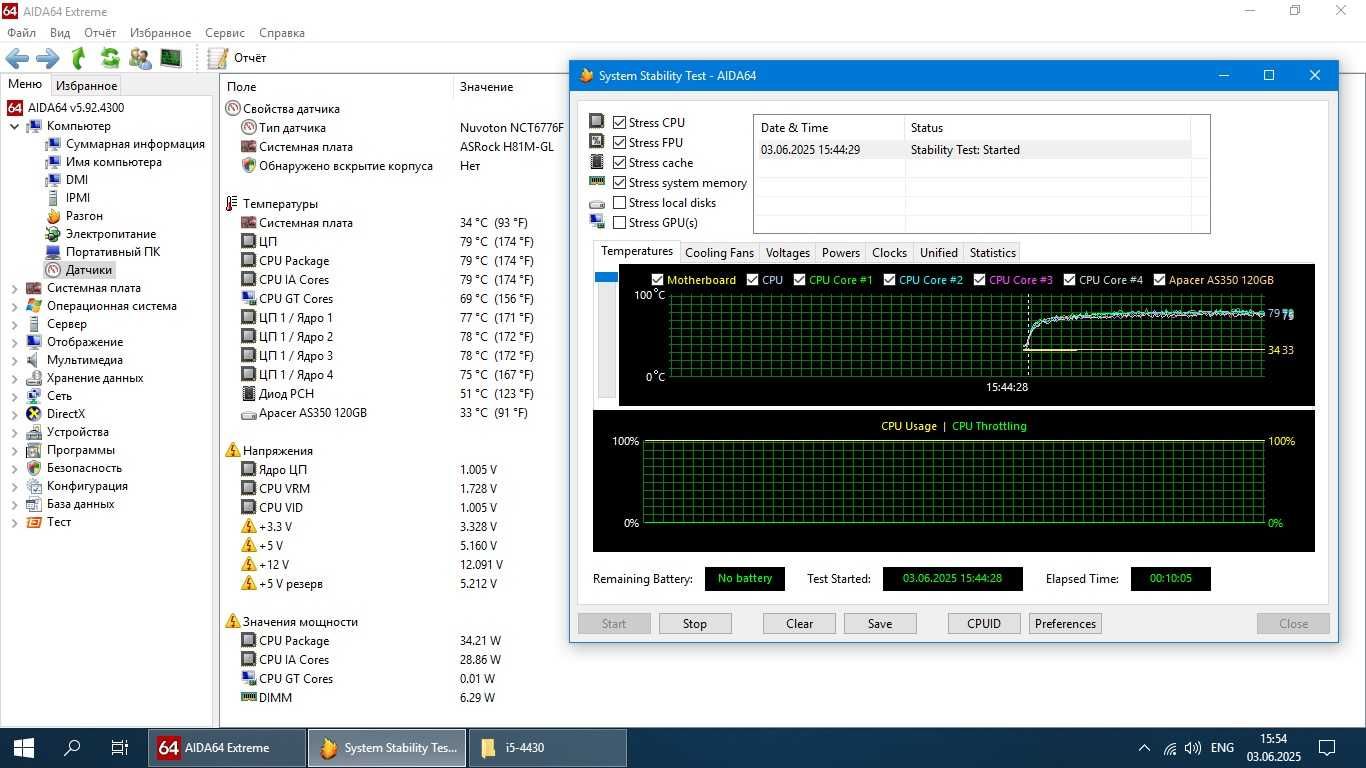Screen dimensions: 1366x768
Task: Click the Температуры thermometer section icon
Action: click(232, 204)
